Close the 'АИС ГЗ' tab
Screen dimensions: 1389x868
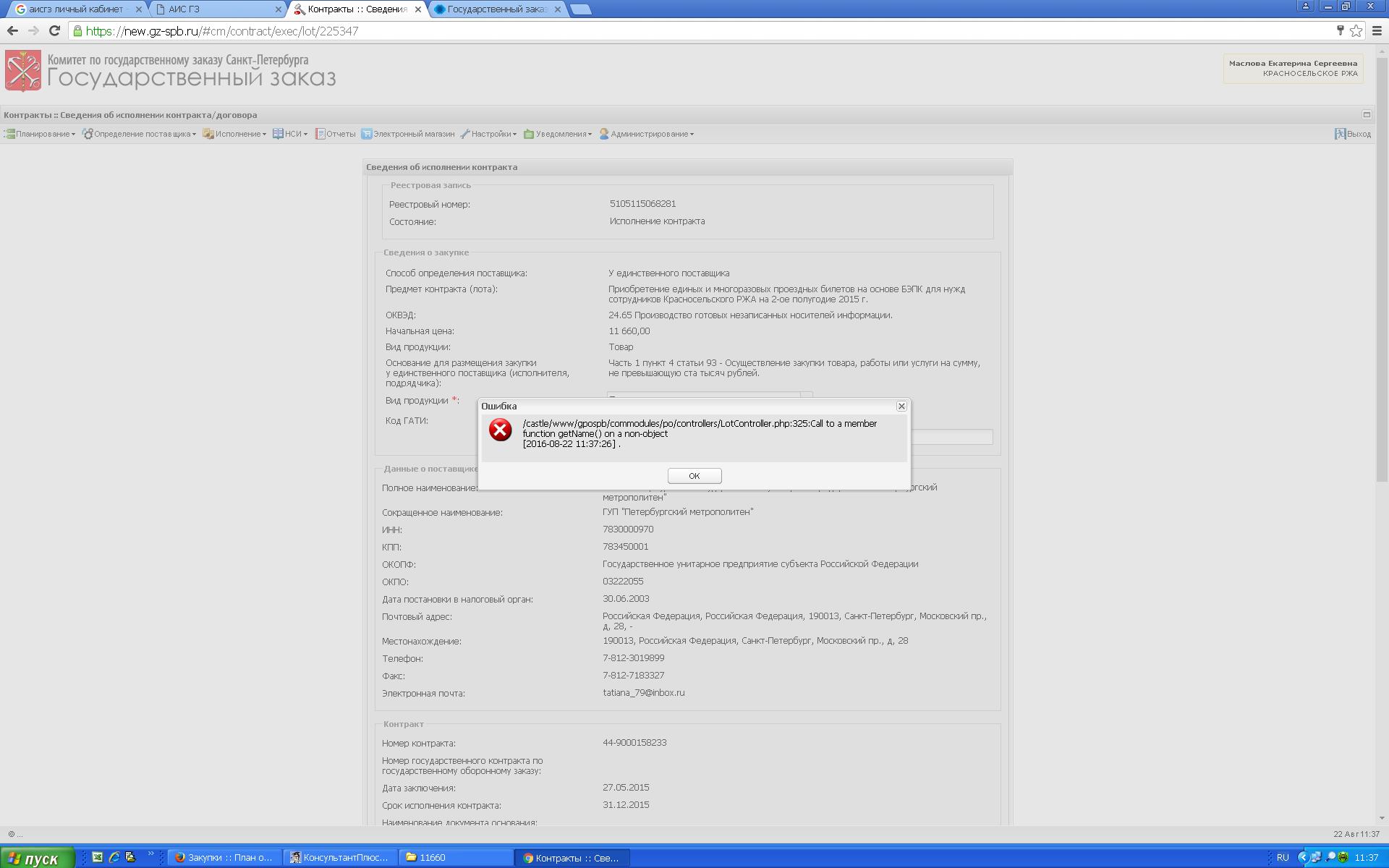click(279, 9)
